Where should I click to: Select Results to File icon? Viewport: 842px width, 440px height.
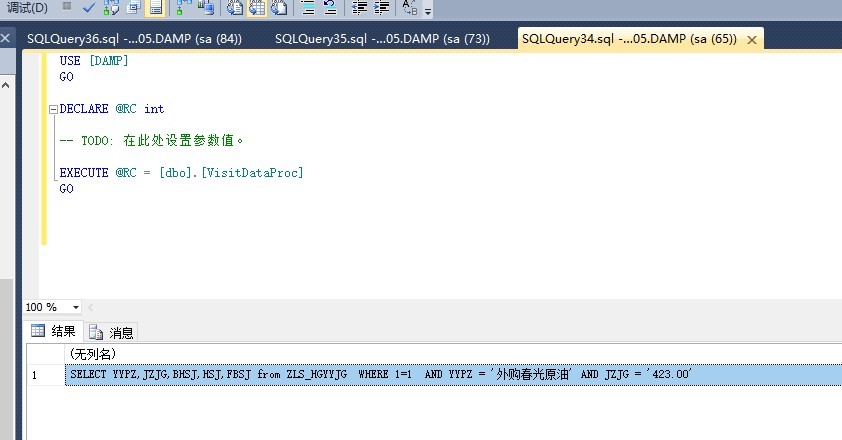click(279, 8)
